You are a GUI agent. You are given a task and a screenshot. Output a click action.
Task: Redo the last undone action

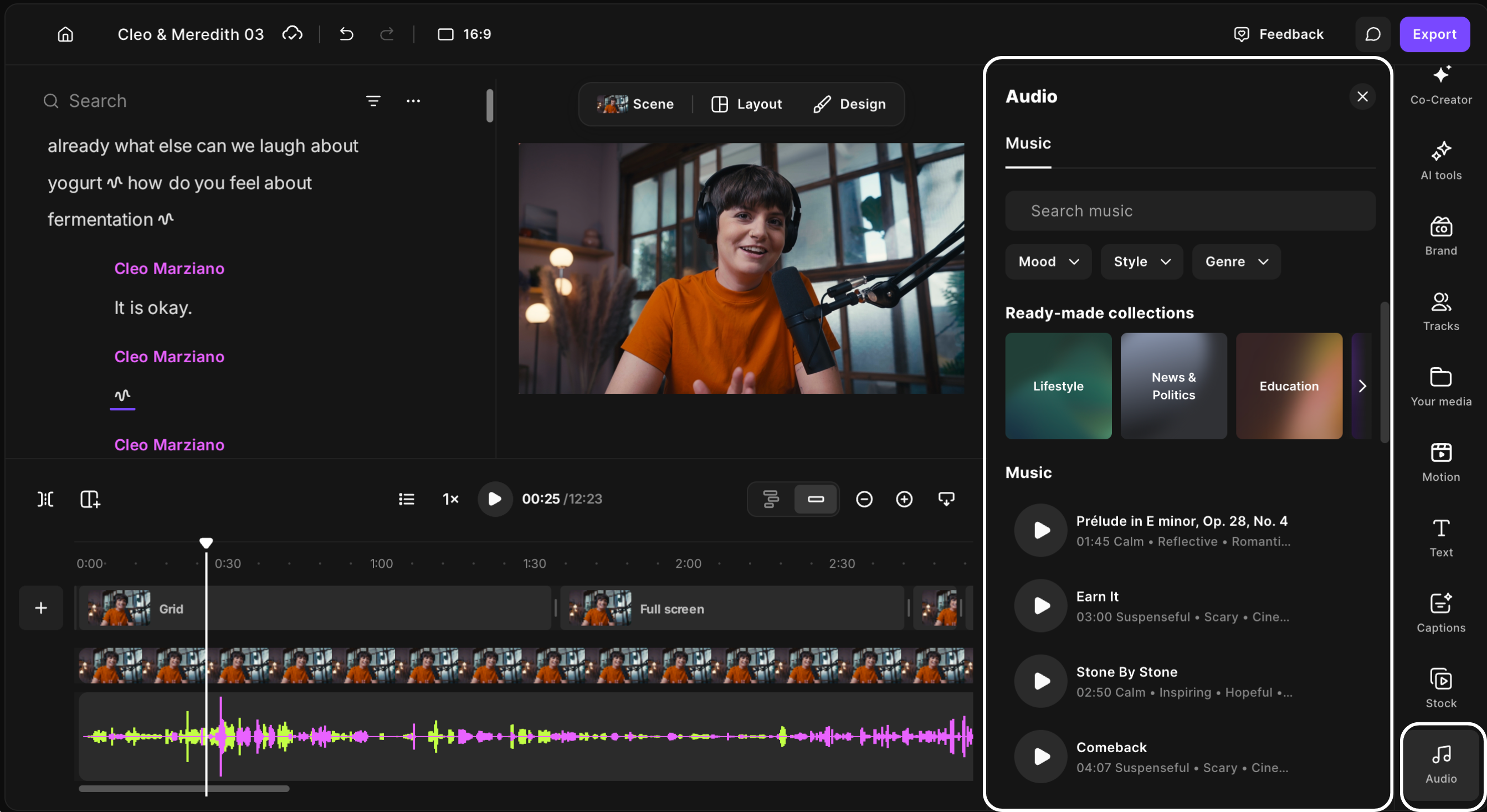387,34
